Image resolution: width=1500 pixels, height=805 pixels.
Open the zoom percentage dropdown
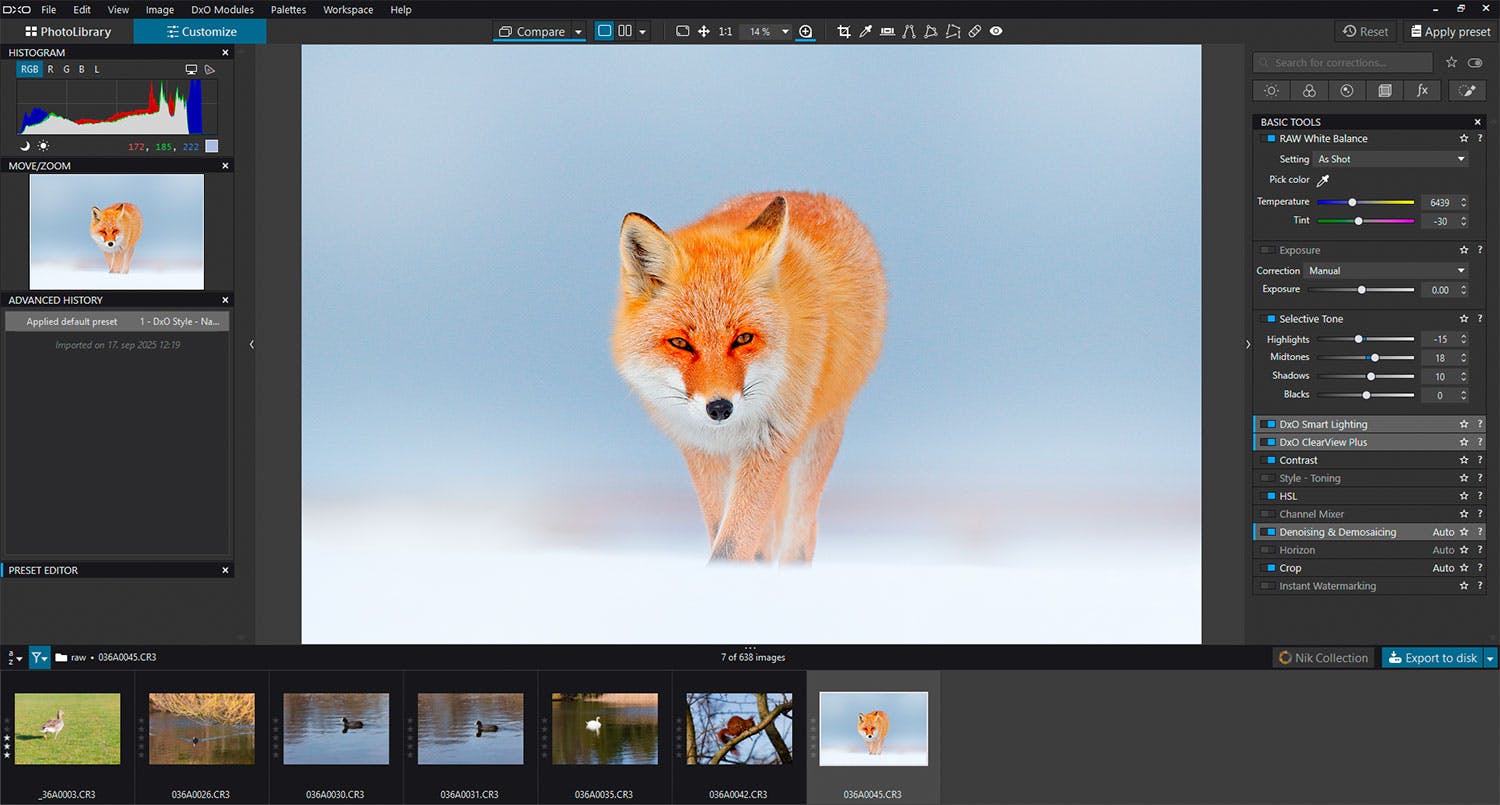click(x=785, y=32)
